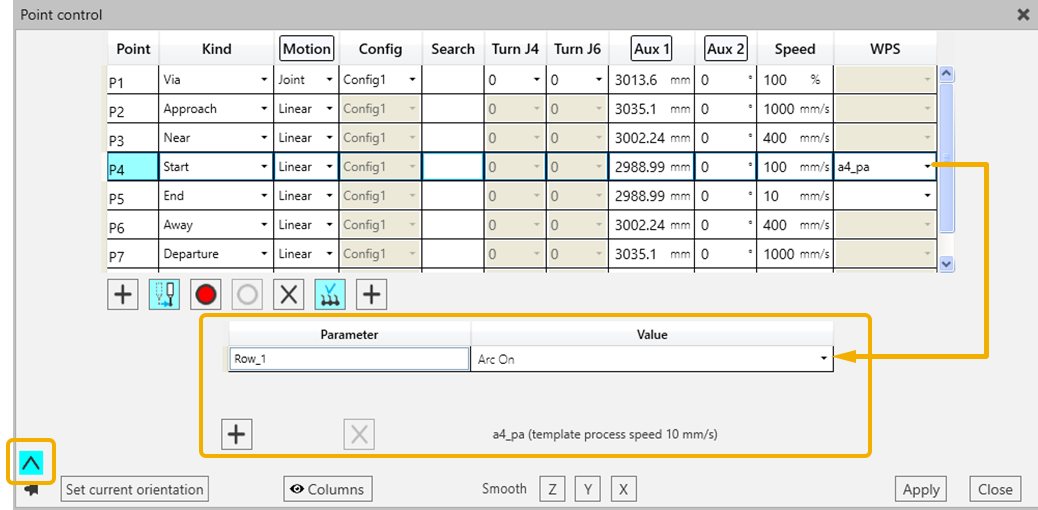Toggle the Smooth Y button

tap(588, 489)
